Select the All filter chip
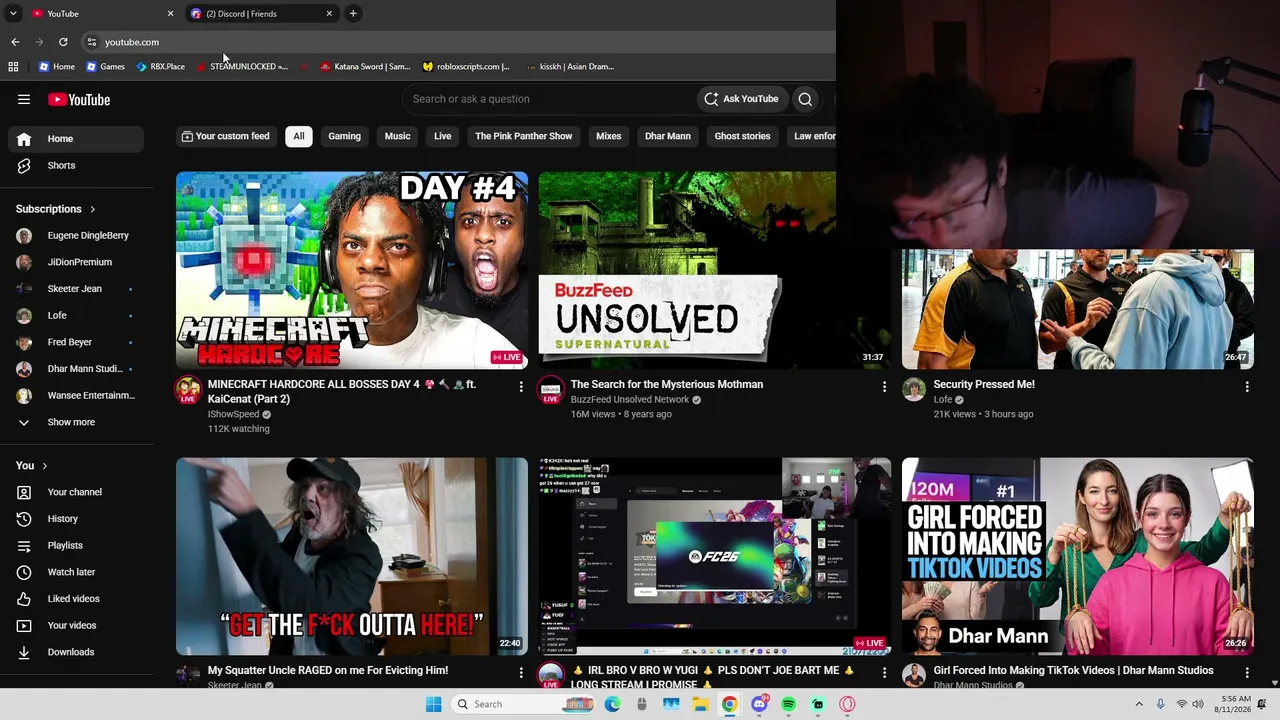This screenshot has width=1280, height=720. click(x=299, y=136)
